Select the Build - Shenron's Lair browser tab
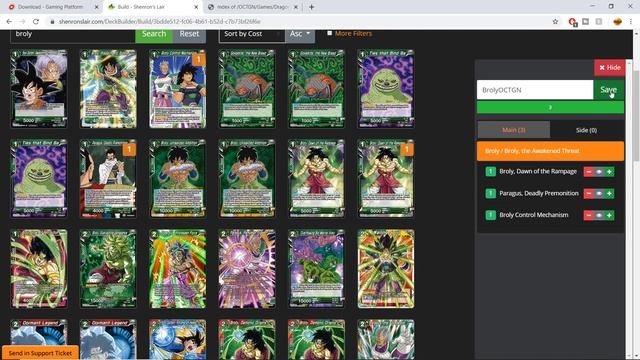The image size is (640, 360). click(x=153, y=7)
